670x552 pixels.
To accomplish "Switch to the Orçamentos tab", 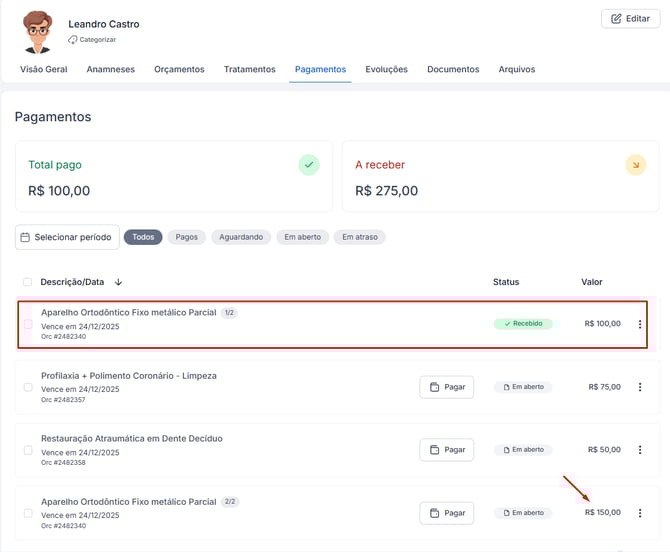I will 179,69.
